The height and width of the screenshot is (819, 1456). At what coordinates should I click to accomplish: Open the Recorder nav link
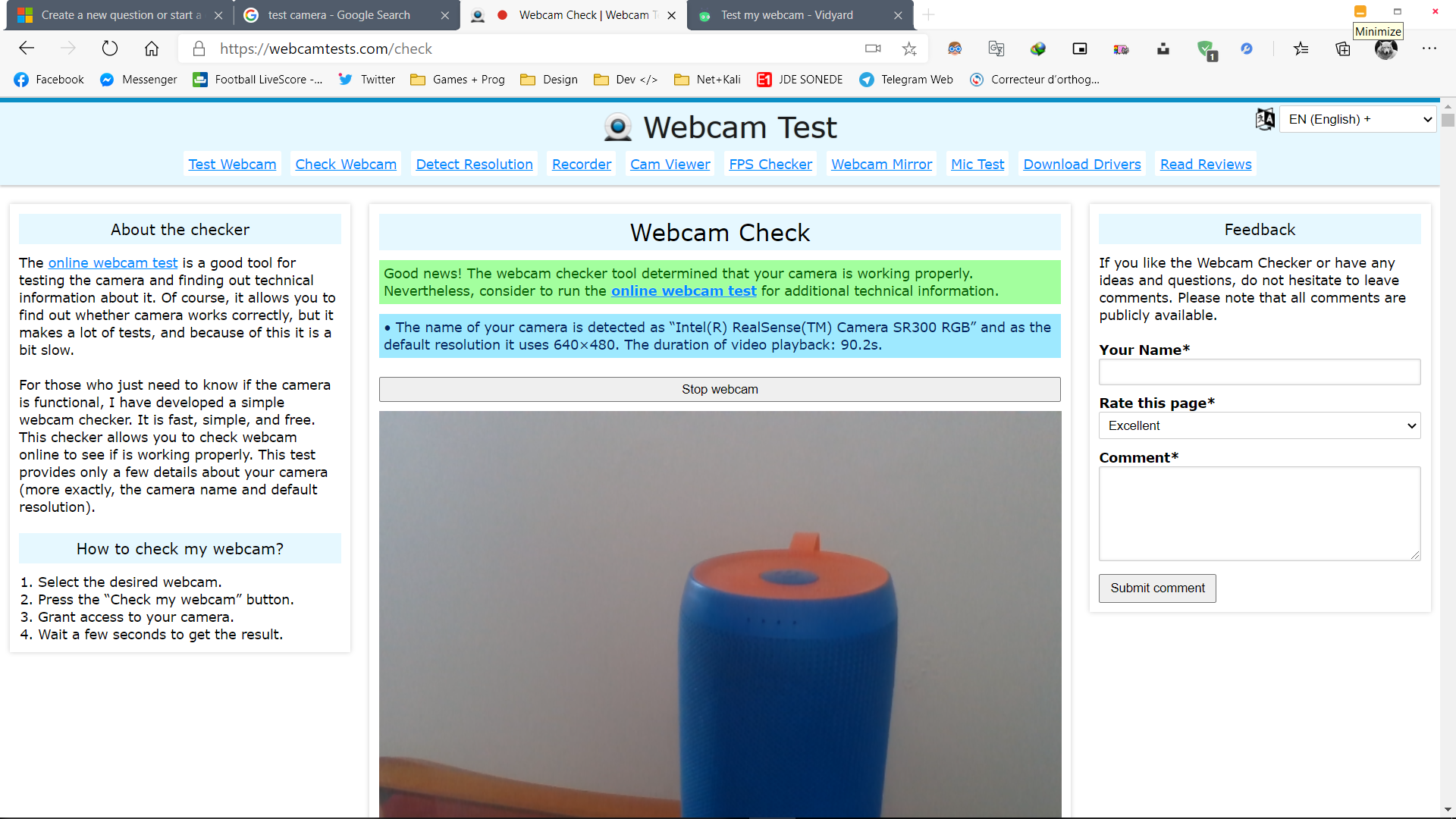tap(582, 165)
